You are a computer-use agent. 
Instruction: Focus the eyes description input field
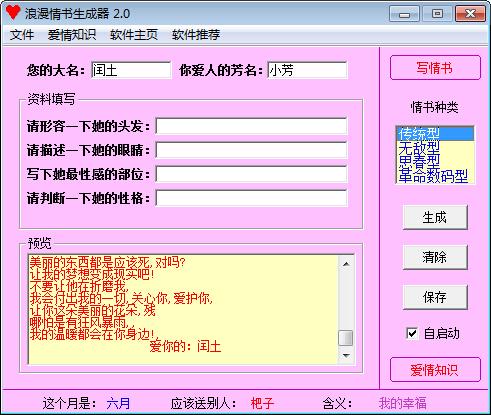point(251,150)
